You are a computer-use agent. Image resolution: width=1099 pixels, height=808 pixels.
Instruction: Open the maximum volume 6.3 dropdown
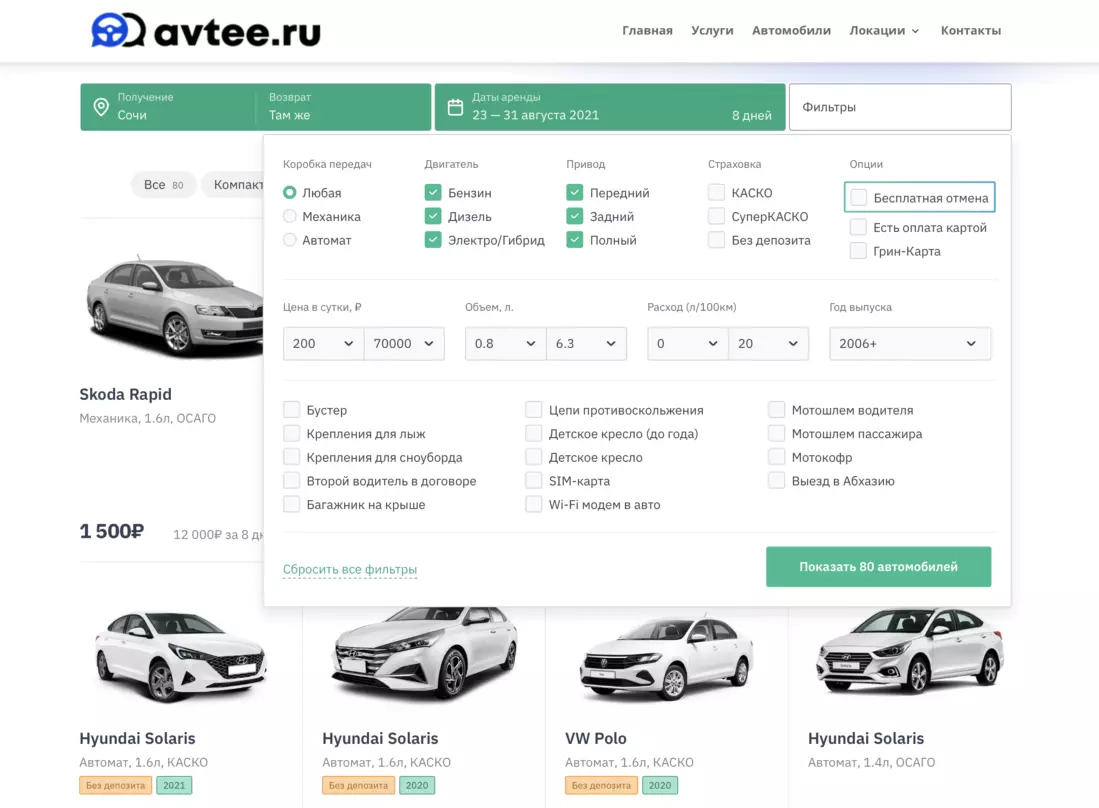(x=586, y=343)
